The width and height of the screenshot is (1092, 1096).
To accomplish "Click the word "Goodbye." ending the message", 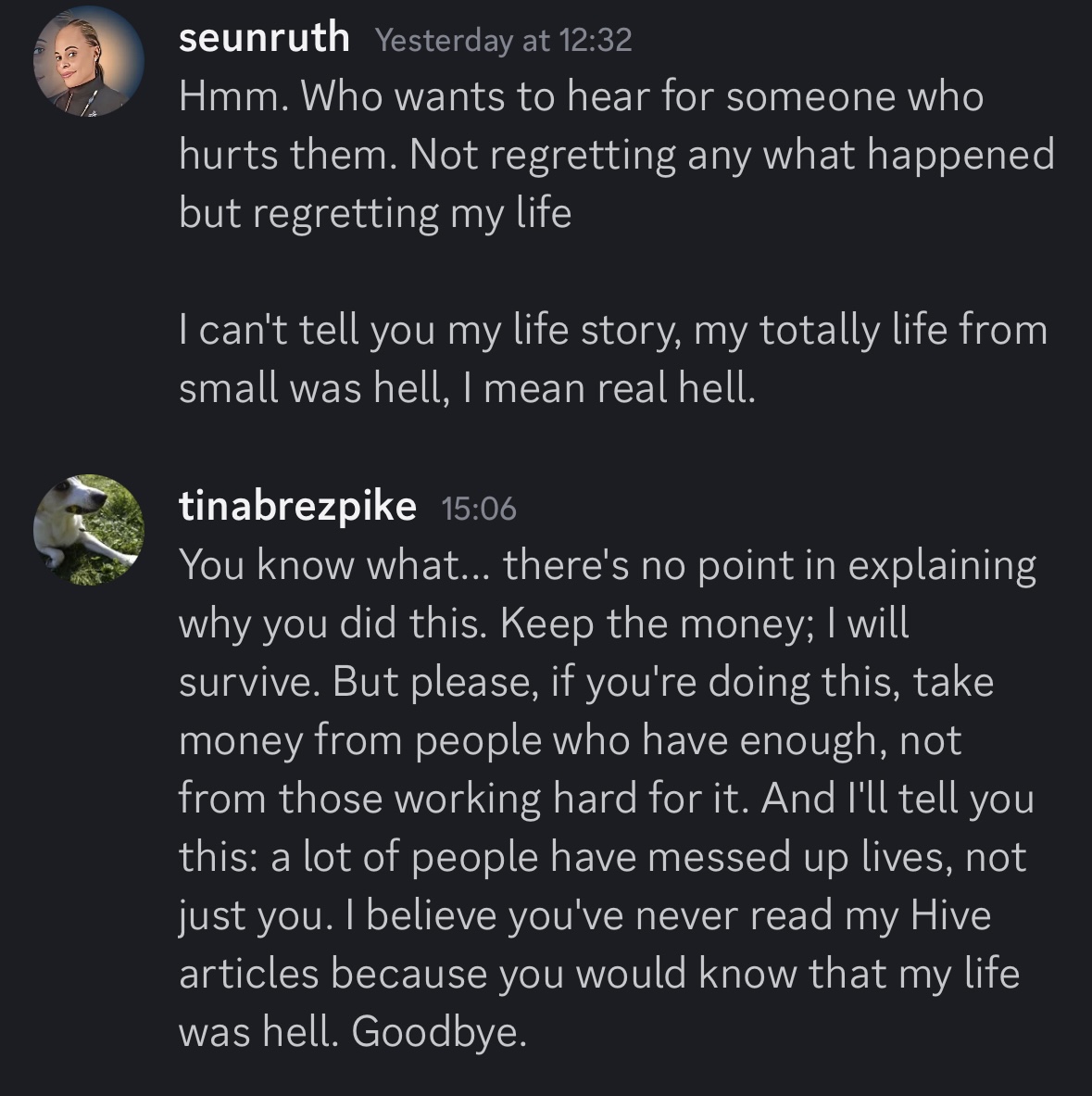I will [439, 1032].
